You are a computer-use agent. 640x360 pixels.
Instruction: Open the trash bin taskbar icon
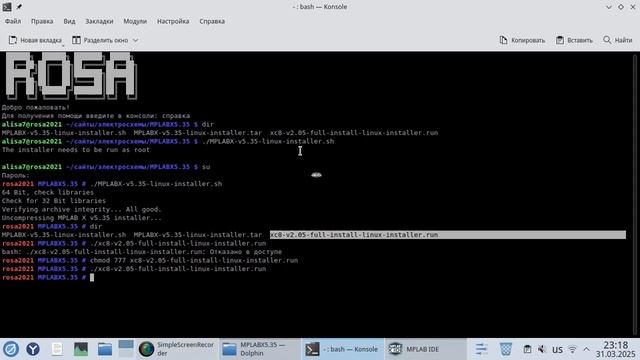coord(506,349)
